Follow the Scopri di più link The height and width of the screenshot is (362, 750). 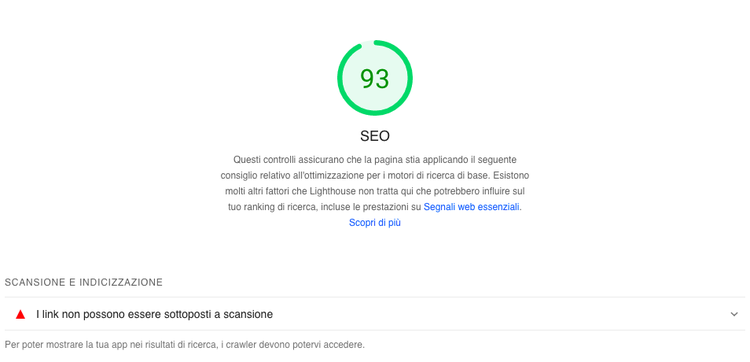(x=375, y=223)
